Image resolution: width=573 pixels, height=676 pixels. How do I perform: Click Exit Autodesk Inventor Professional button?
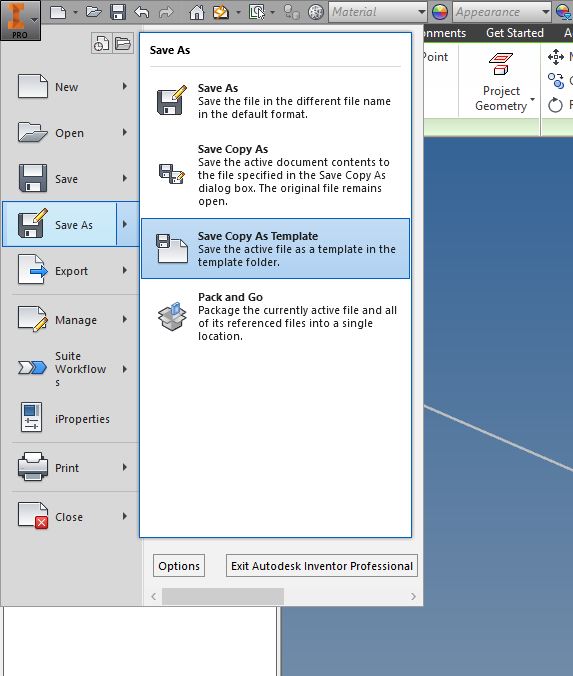tap(322, 566)
